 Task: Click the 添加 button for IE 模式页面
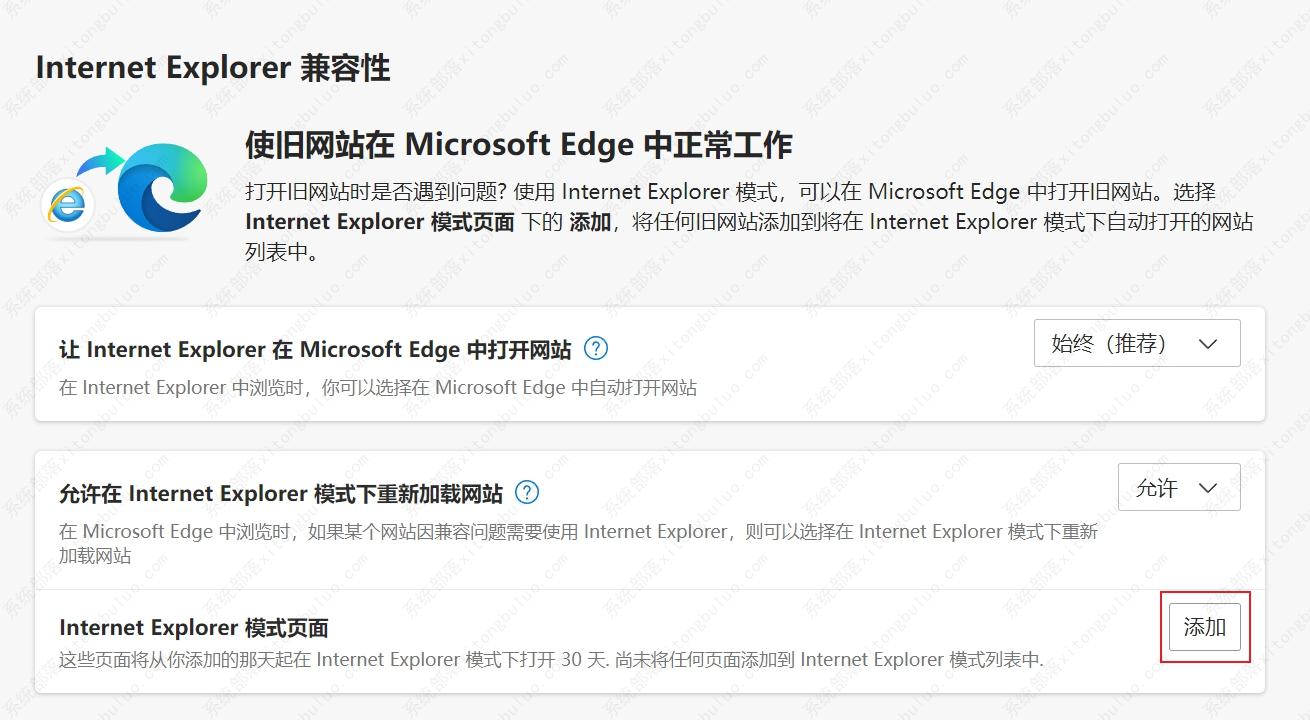(1204, 627)
